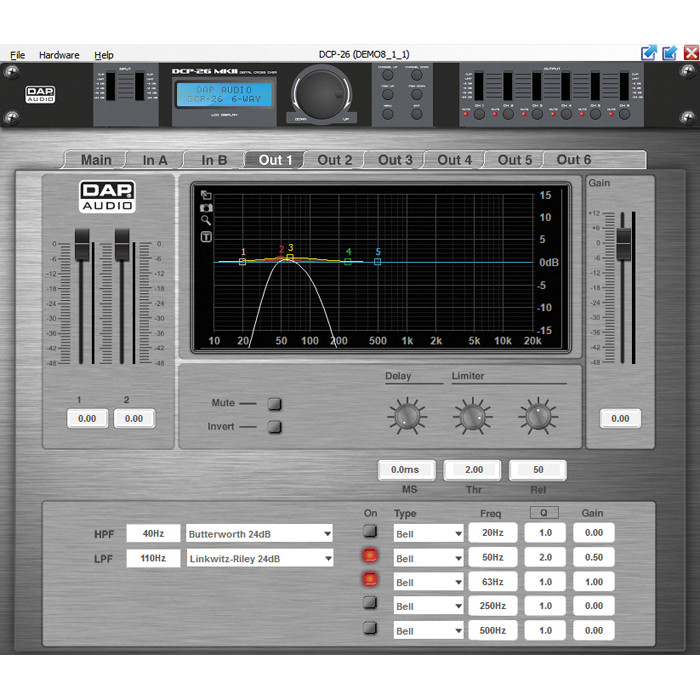This screenshot has height=700, width=700.
Task: Switch to the Out 2 tab
Action: pos(335,160)
